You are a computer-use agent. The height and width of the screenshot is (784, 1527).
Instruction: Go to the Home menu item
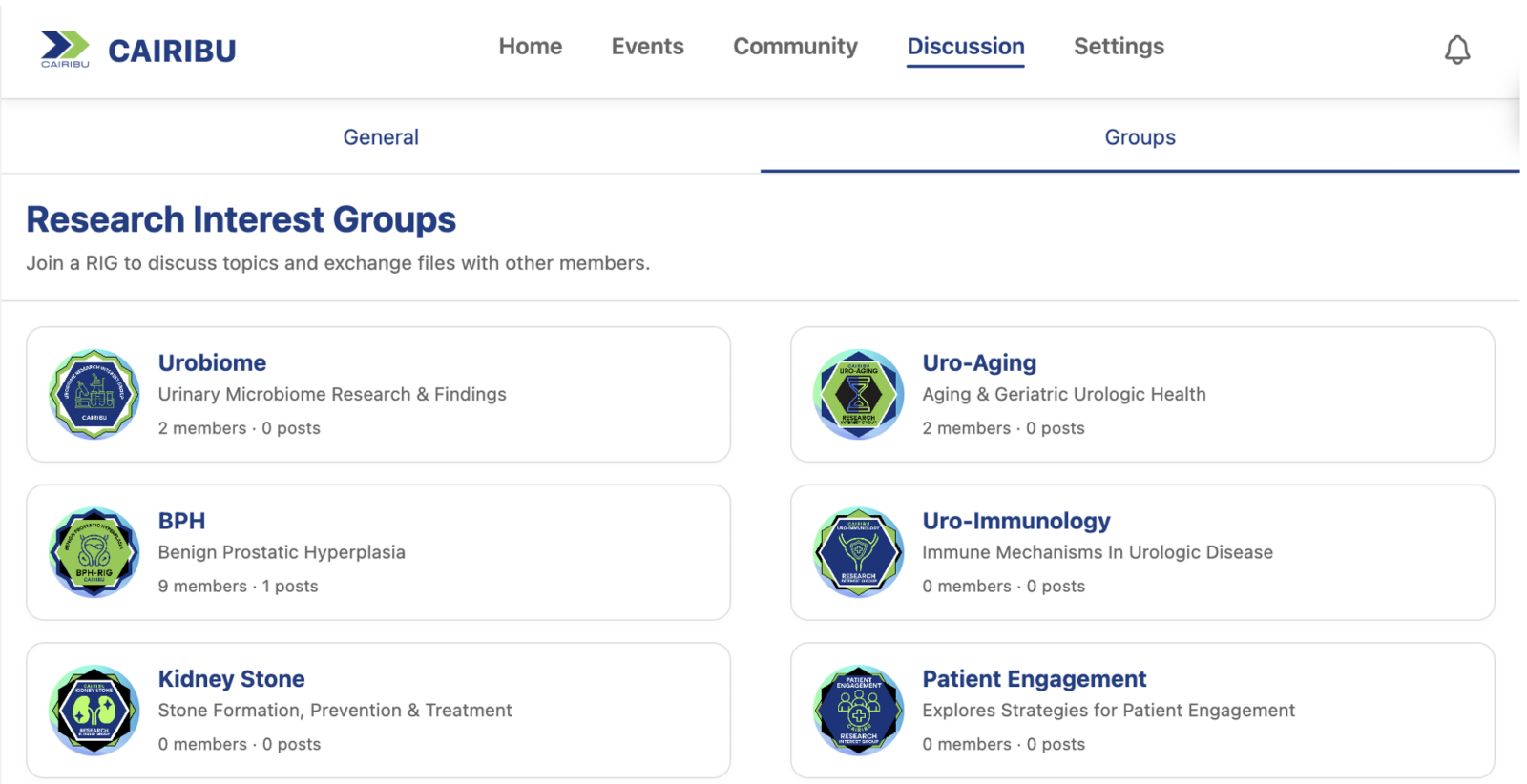pos(531,47)
